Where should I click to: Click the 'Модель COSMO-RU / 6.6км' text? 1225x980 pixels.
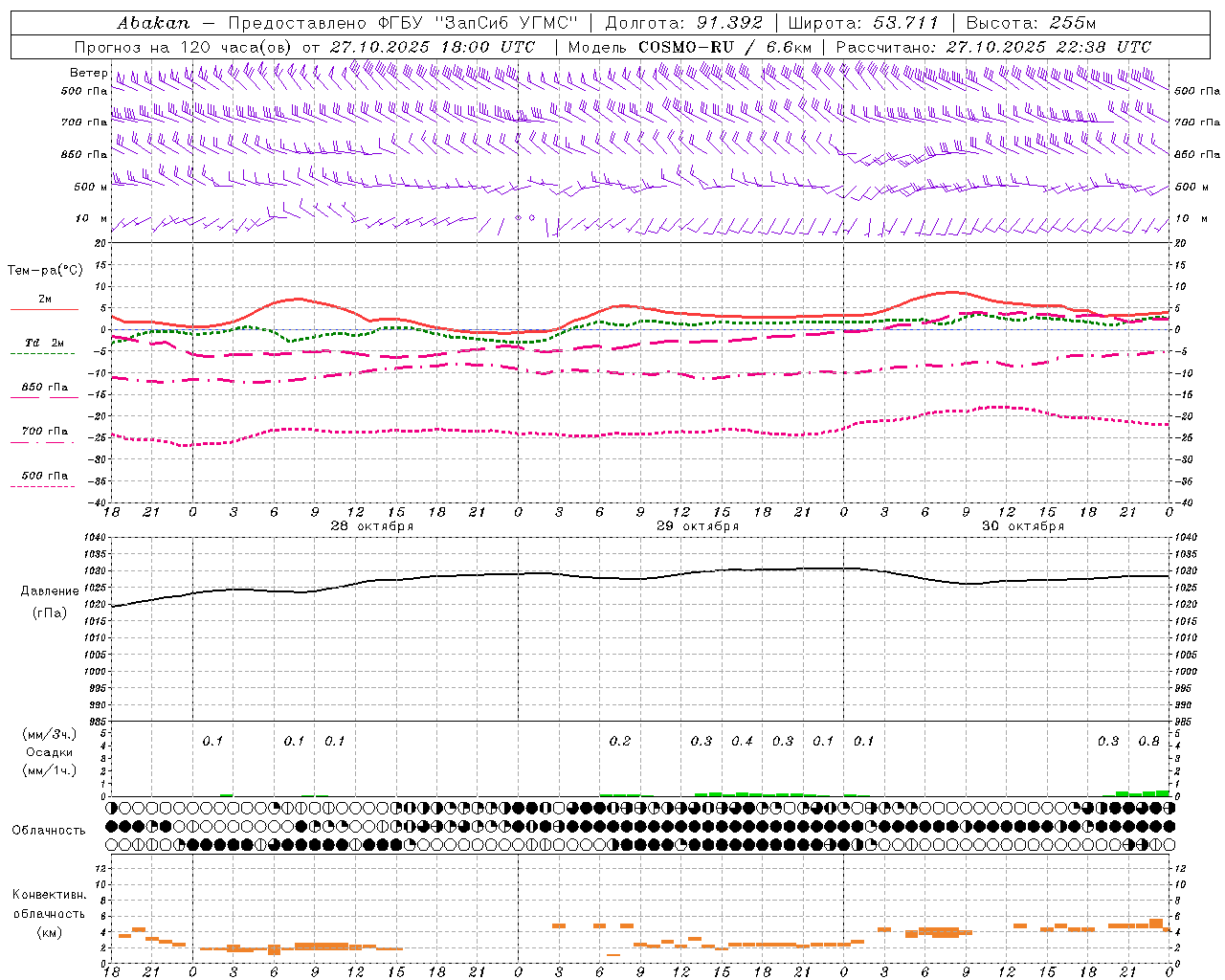(x=690, y=47)
